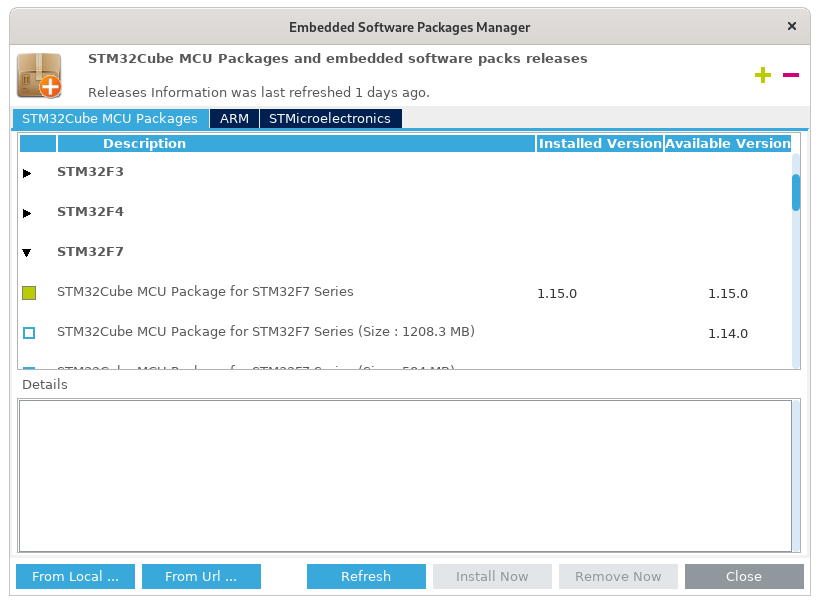Click the package box icon with orange plus
This screenshot has width=820, height=605.
pos(39,75)
